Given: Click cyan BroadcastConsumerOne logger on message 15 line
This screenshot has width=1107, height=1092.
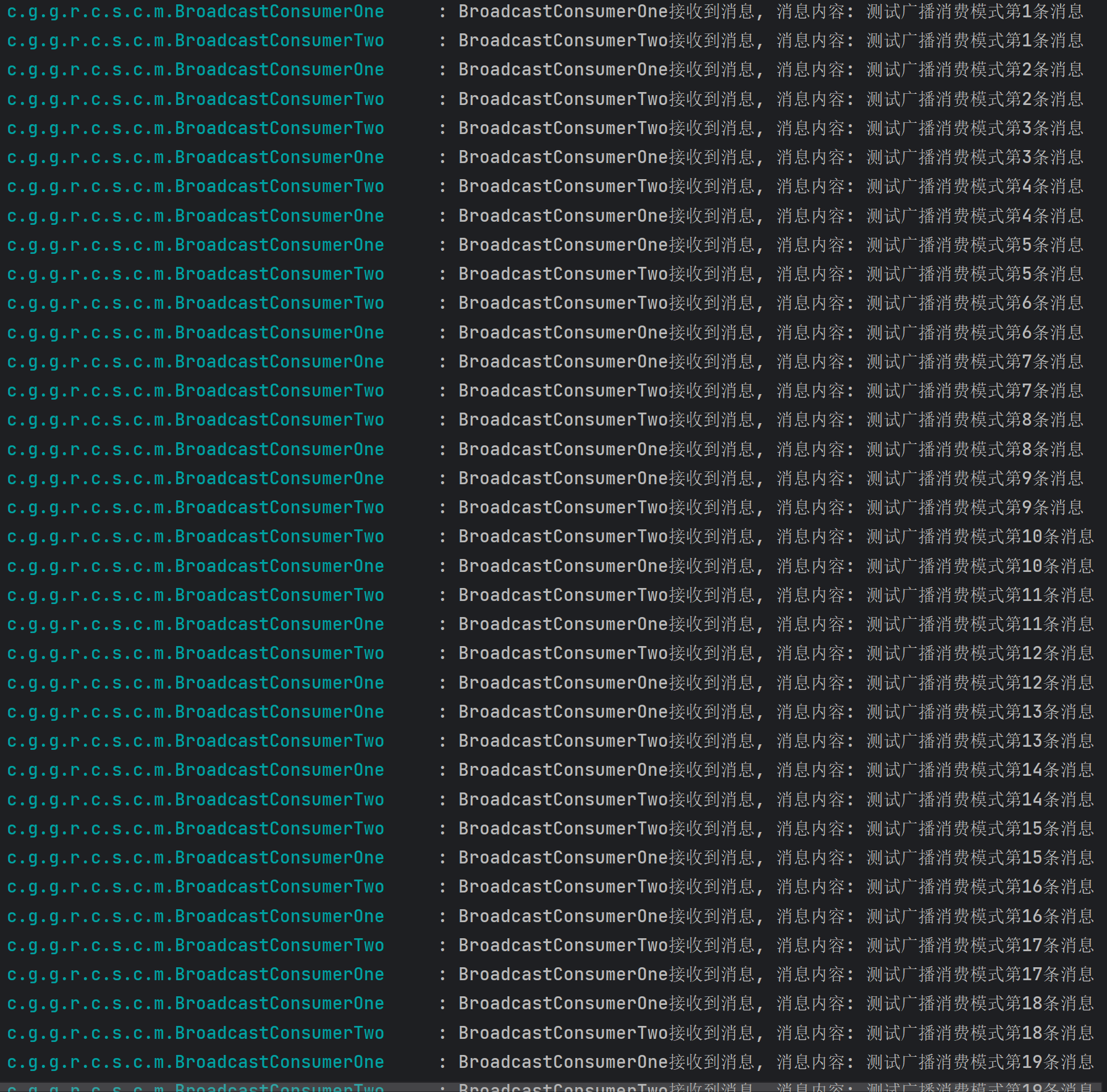Looking at the screenshot, I should (x=195, y=858).
